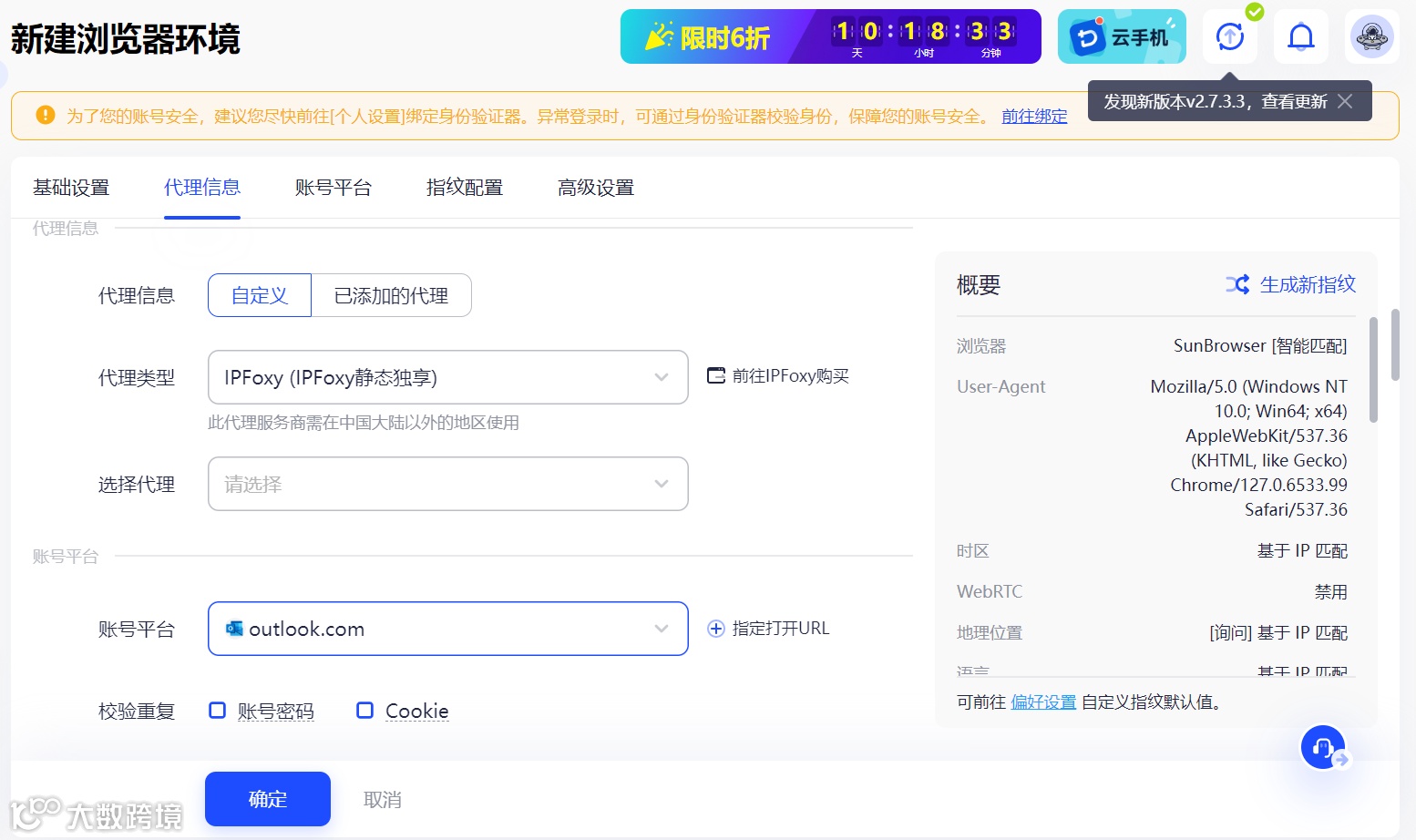The height and width of the screenshot is (840, 1416).
Task: Click the 限时6折 promotion banner
Action: pyautogui.click(x=831, y=36)
